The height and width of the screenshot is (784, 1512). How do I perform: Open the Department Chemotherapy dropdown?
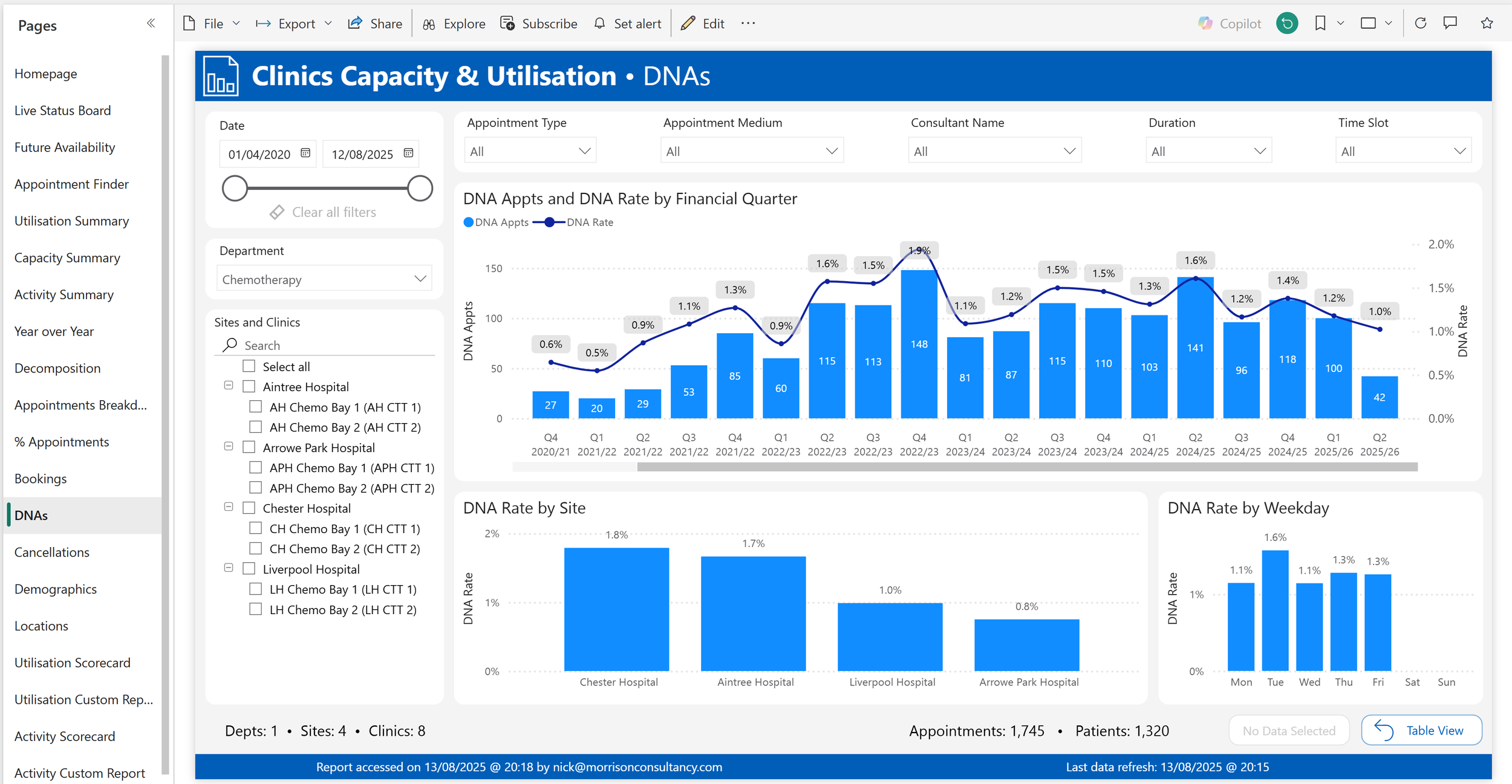pos(324,279)
